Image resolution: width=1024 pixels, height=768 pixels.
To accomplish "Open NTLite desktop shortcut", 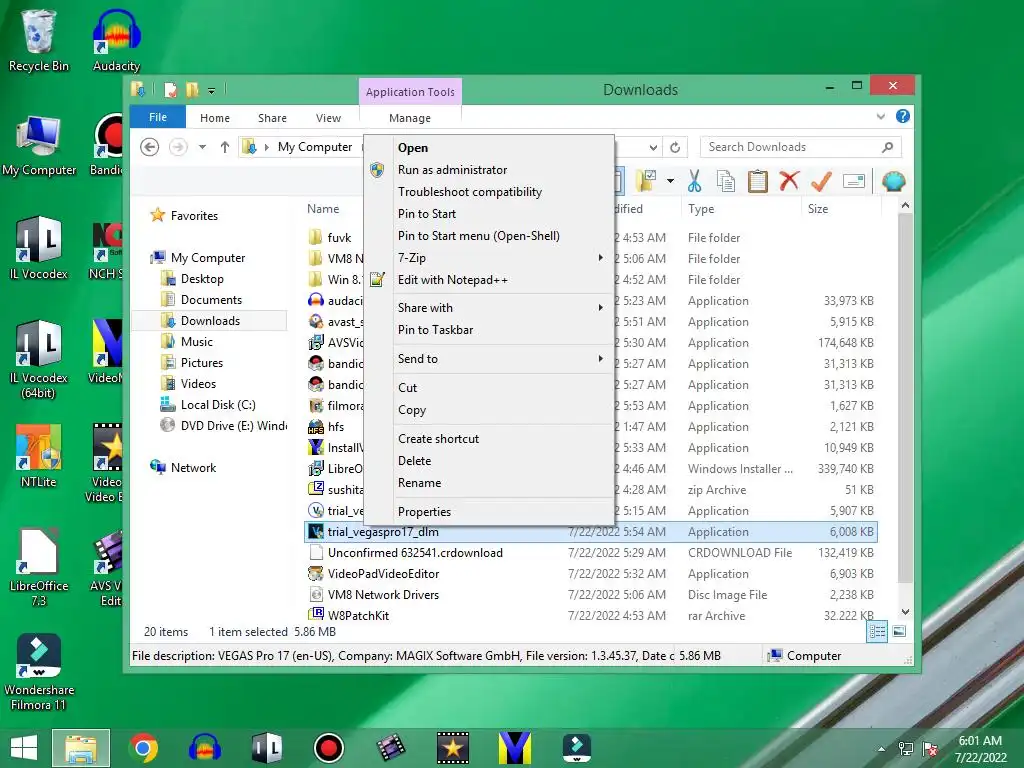I will [x=39, y=456].
